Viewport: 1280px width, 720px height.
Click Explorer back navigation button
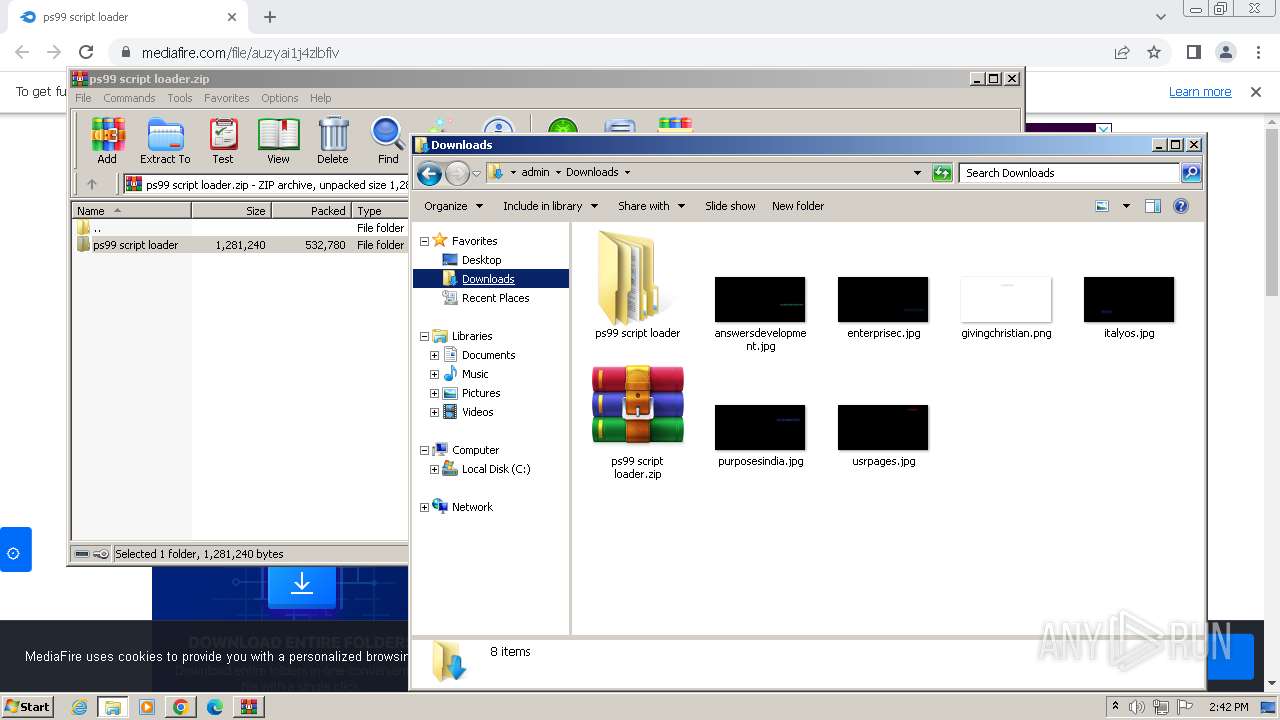coord(430,173)
